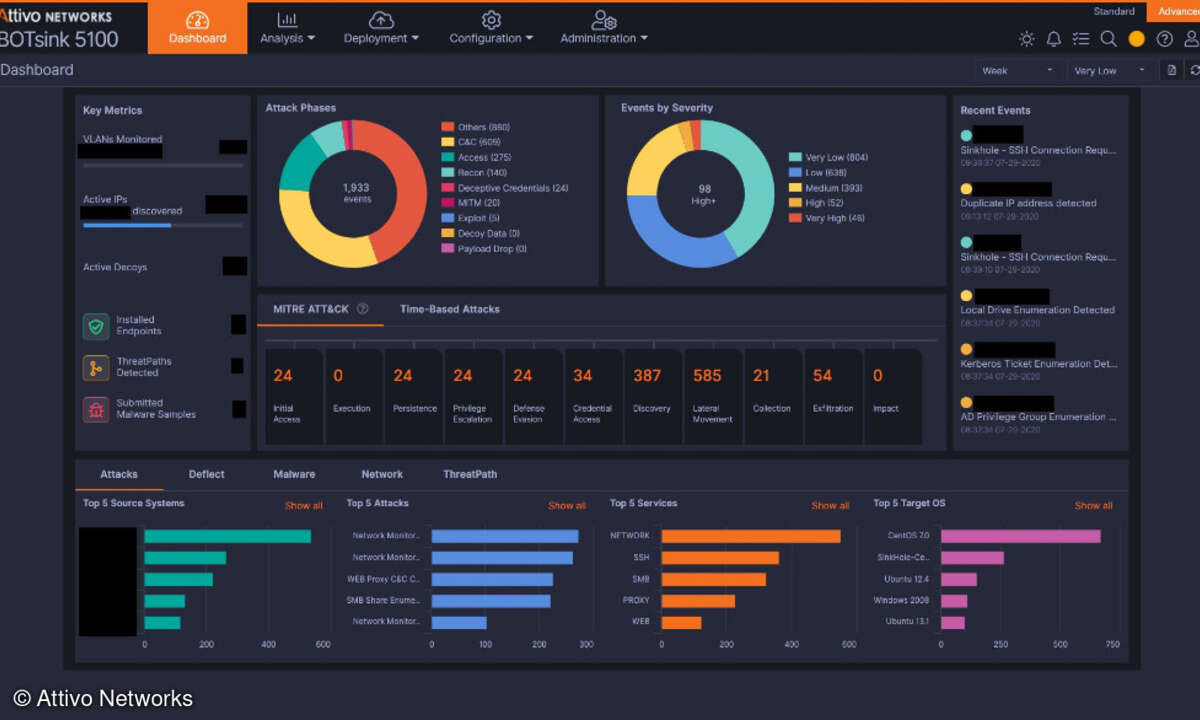Image resolution: width=1200 pixels, height=720 pixels.
Task: Switch to Advanced mode
Action: [x=1177, y=11]
